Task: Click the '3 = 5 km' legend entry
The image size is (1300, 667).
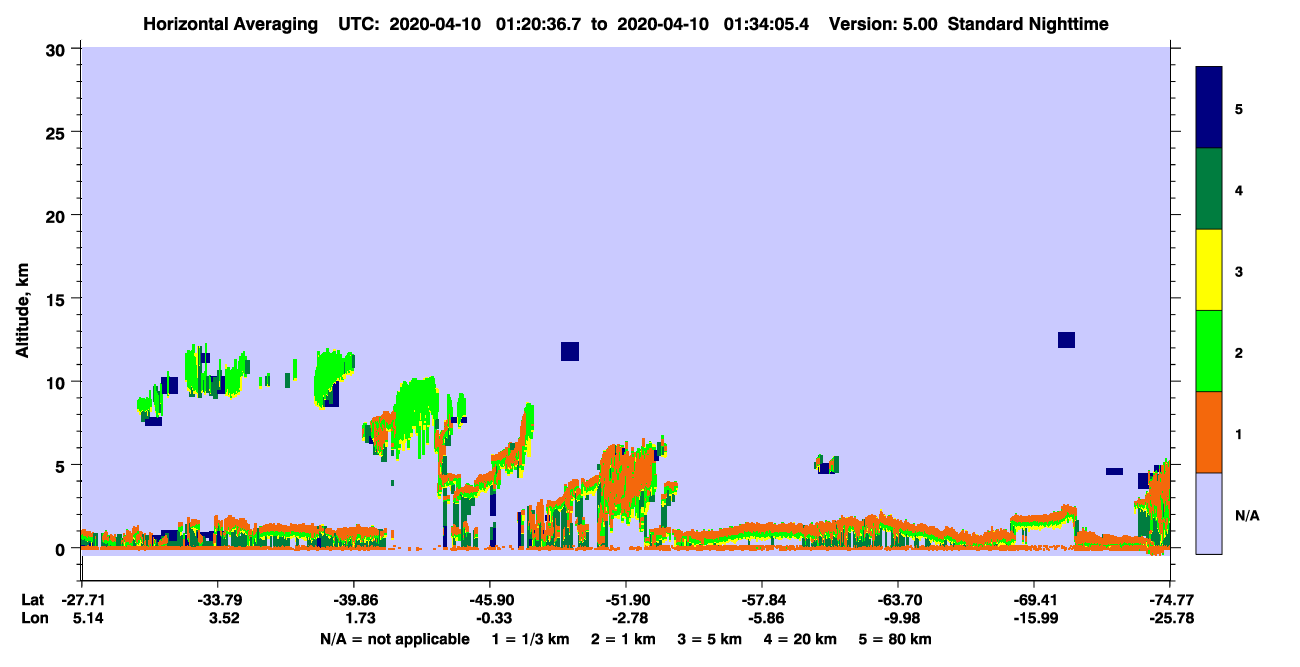Action: pos(710,639)
